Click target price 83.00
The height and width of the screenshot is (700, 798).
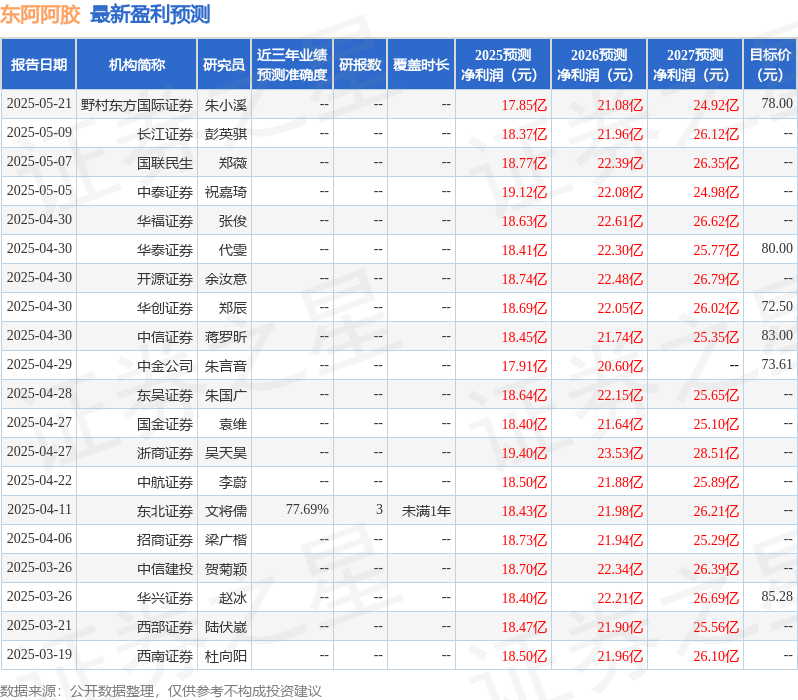click(x=777, y=336)
